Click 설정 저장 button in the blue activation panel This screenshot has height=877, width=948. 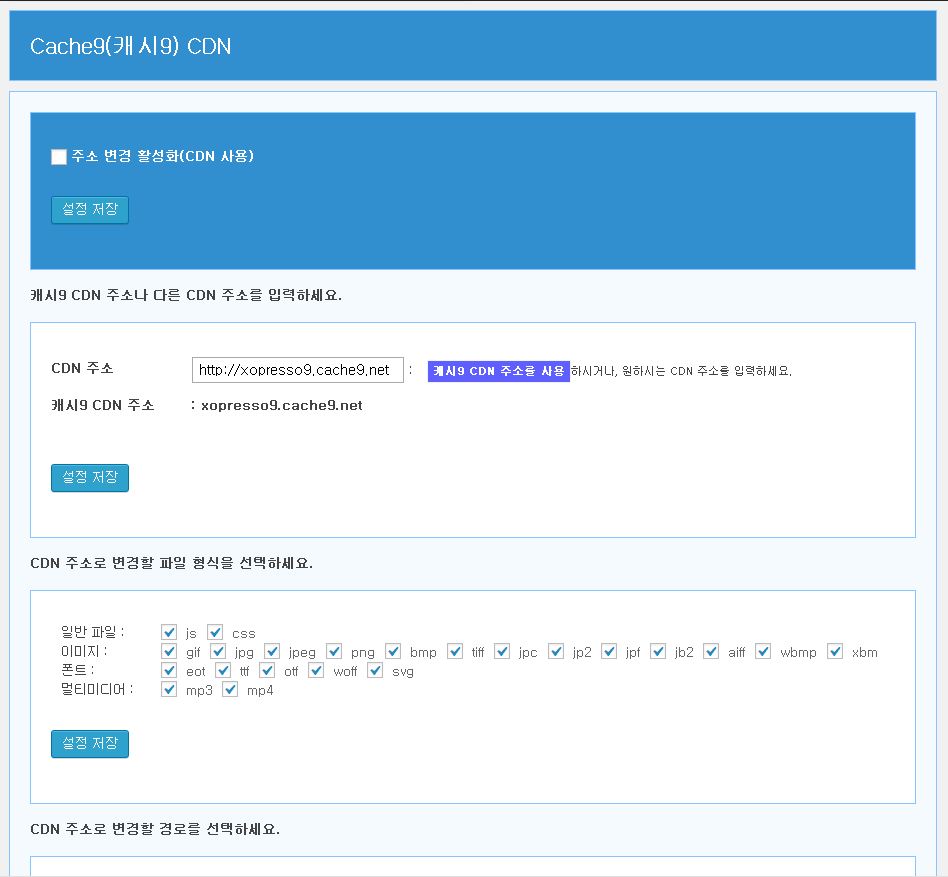click(89, 210)
